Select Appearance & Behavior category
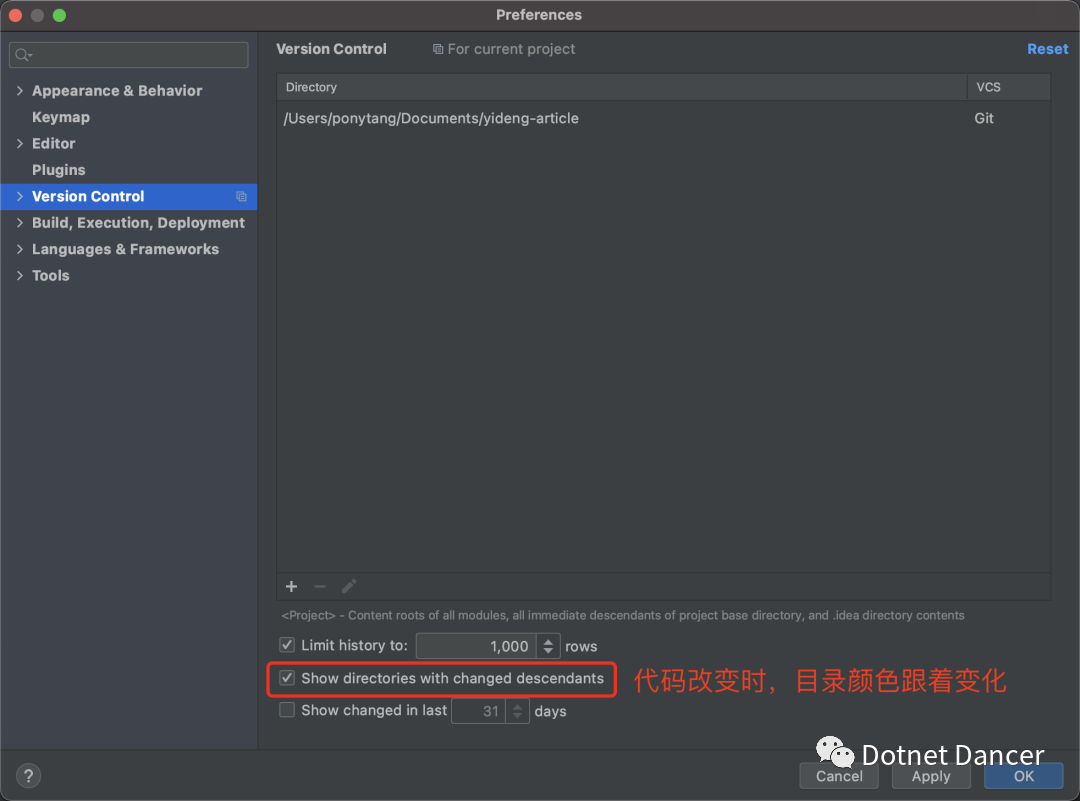The width and height of the screenshot is (1080, 801). pyautogui.click(x=117, y=91)
